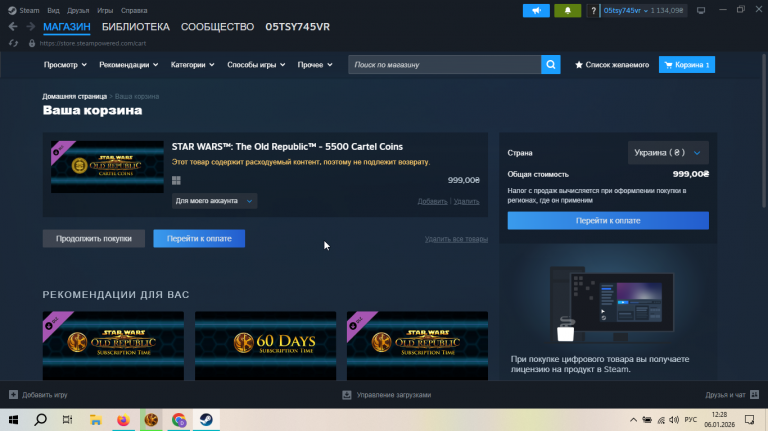Open the Друзья menu
Screen dimensions: 768x431
tap(78, 10)
